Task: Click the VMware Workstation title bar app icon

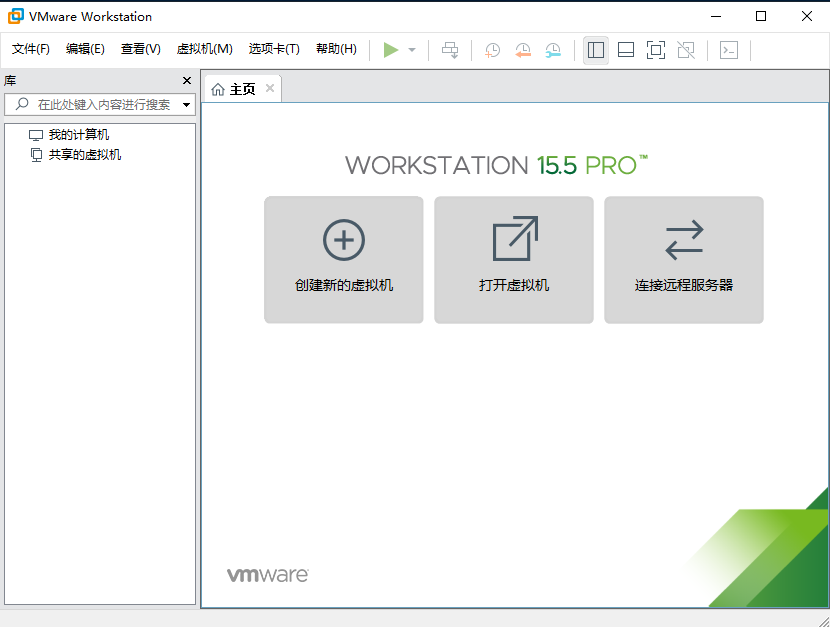Action: pos(15,16)
